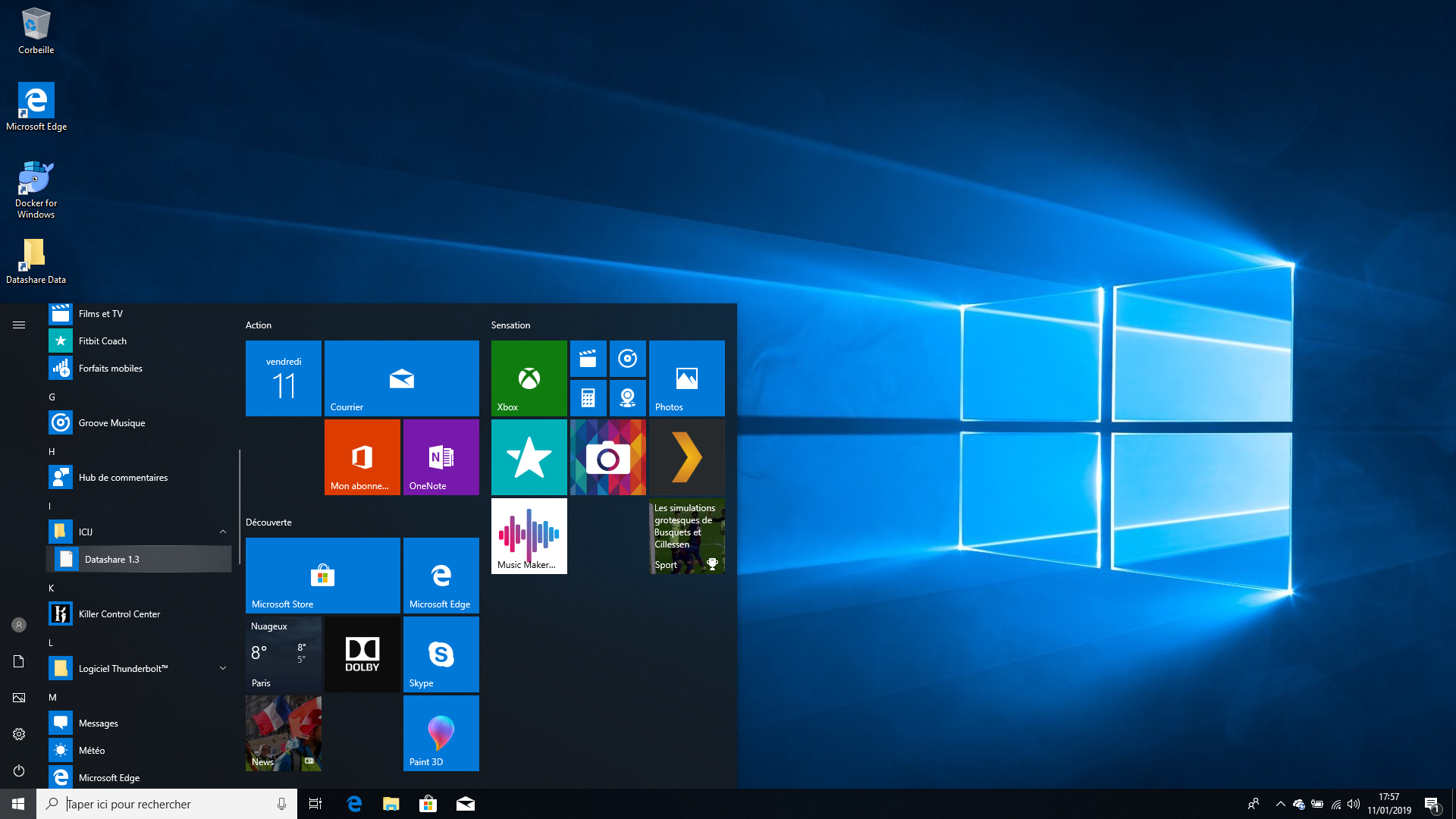Image resolution: width=1456 pixels, height=819 pixels.
Task: Collapse the ICIJ group
Action: pyautogui.click(x=222, y=532)
